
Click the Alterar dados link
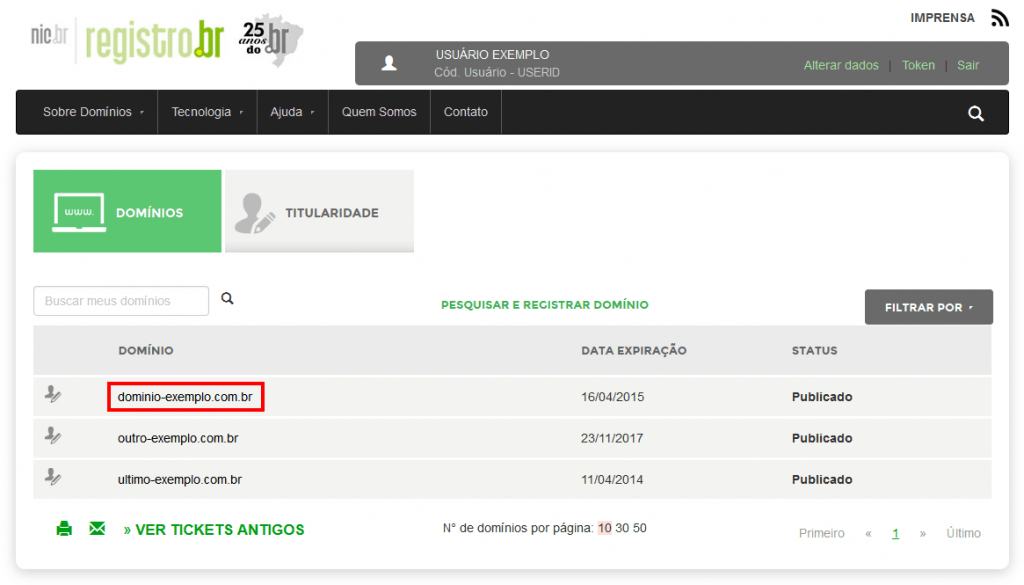click(x=841, y=65)
